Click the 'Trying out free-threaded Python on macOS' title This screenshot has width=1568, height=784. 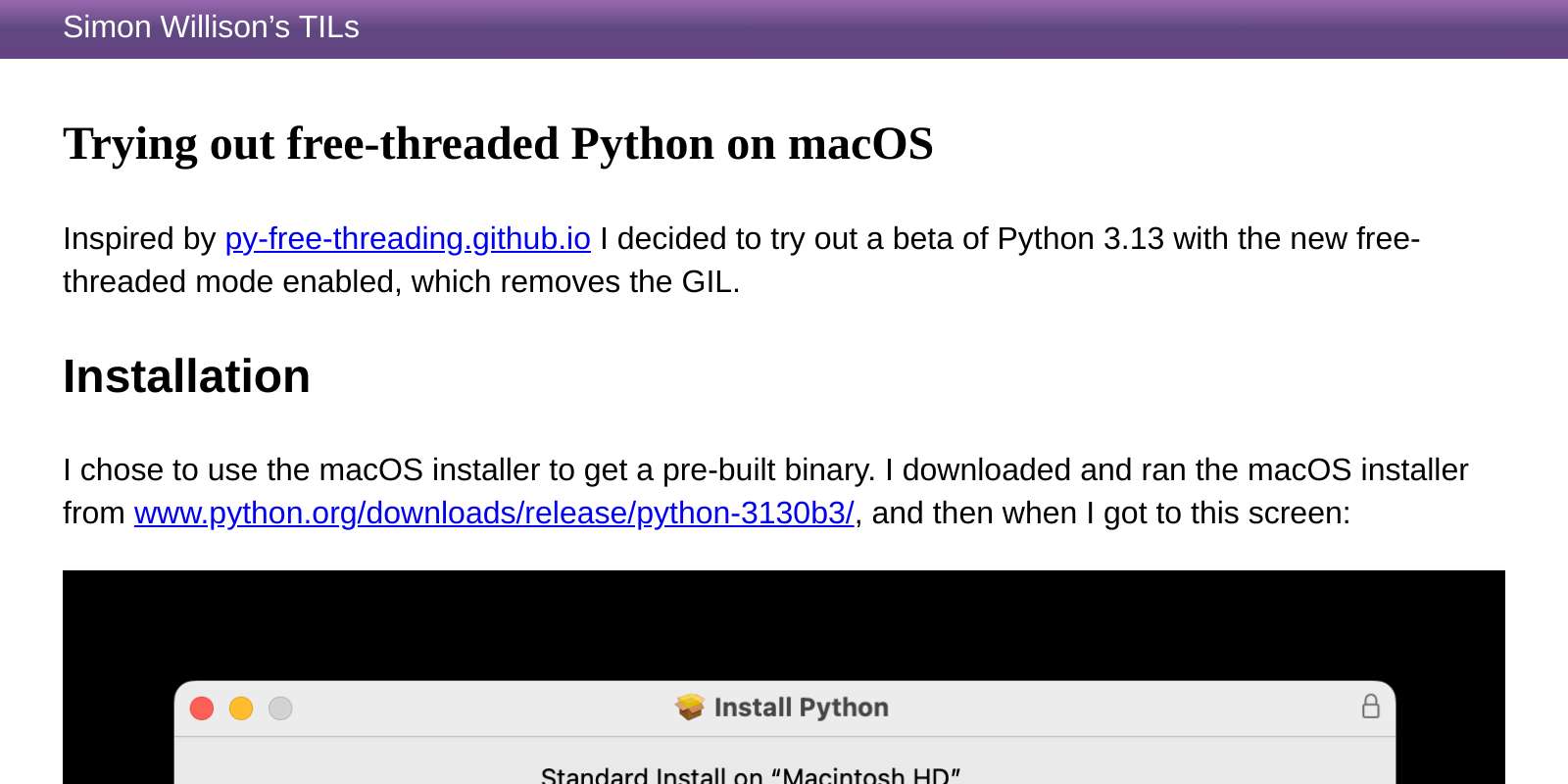point(498,144)
